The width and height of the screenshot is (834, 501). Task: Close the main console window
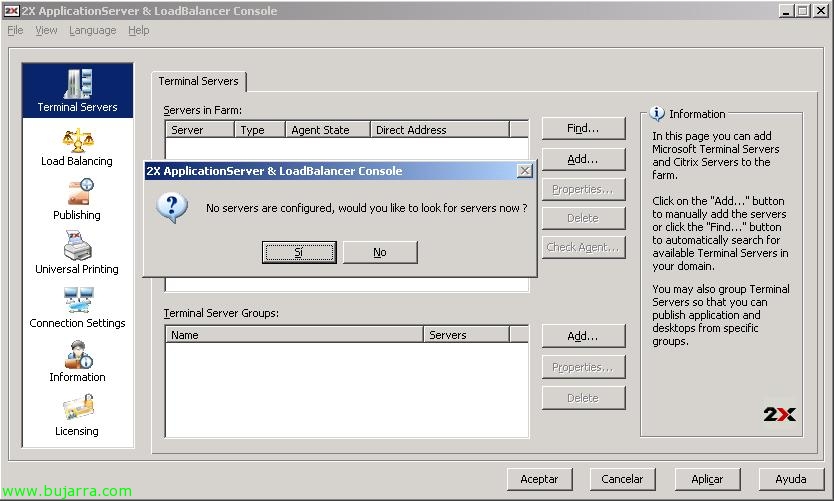(821, 11)
